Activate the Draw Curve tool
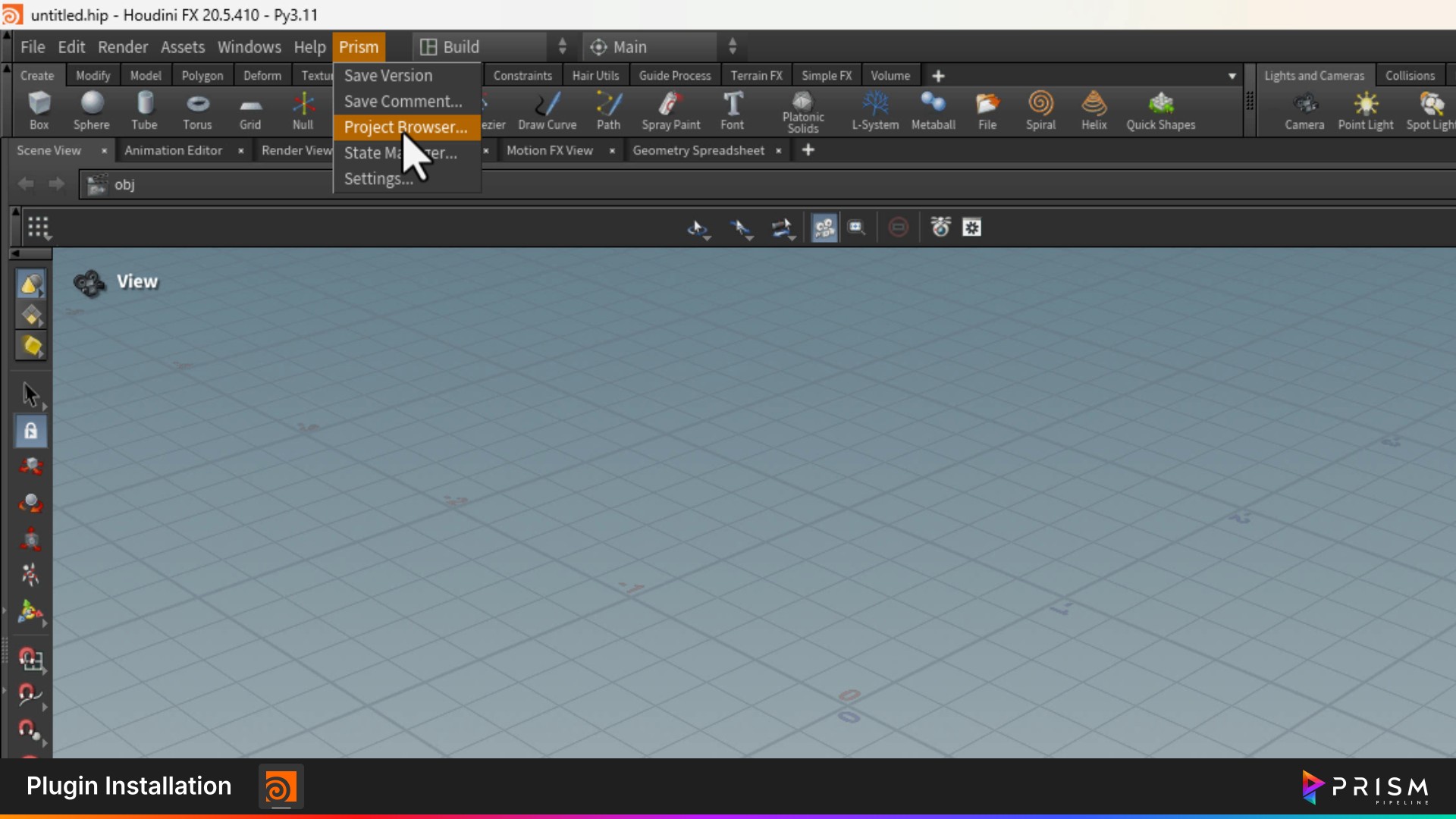The width and height of the screenshot is (1456, 819). (547, 111)
